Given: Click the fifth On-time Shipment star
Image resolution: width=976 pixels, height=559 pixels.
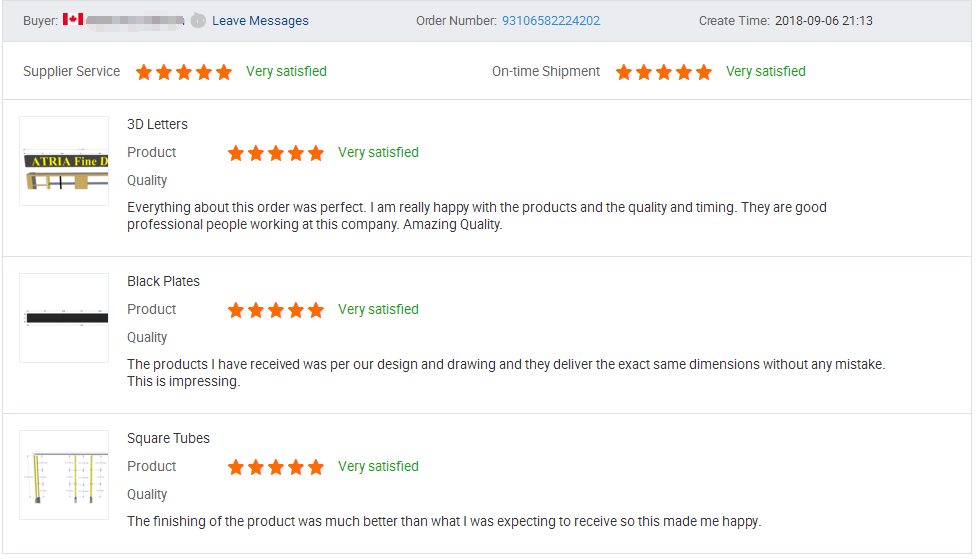Looking at the screenshot, I should 703,72.
